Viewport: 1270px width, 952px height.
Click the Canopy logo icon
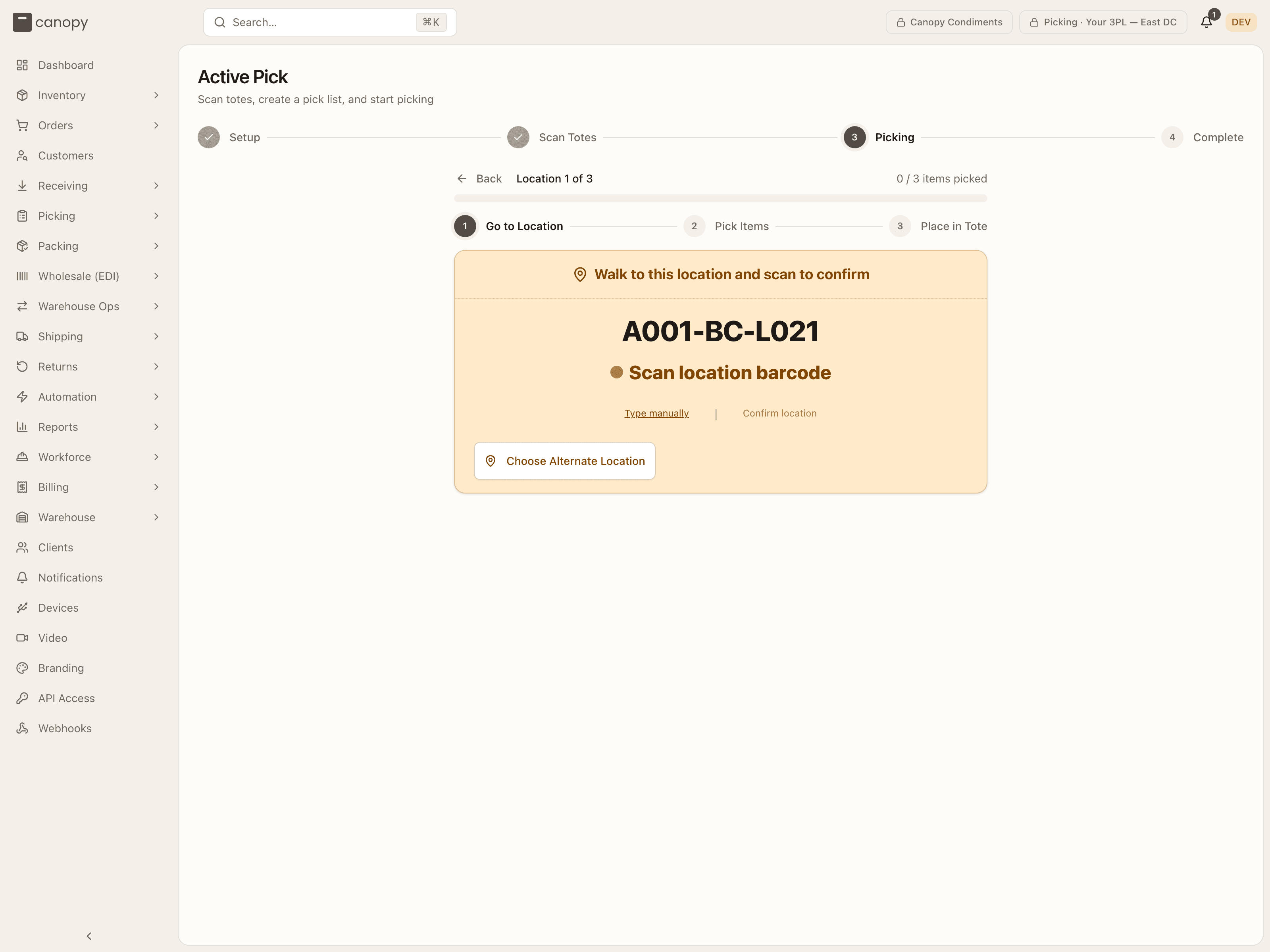tap(22, 22)
